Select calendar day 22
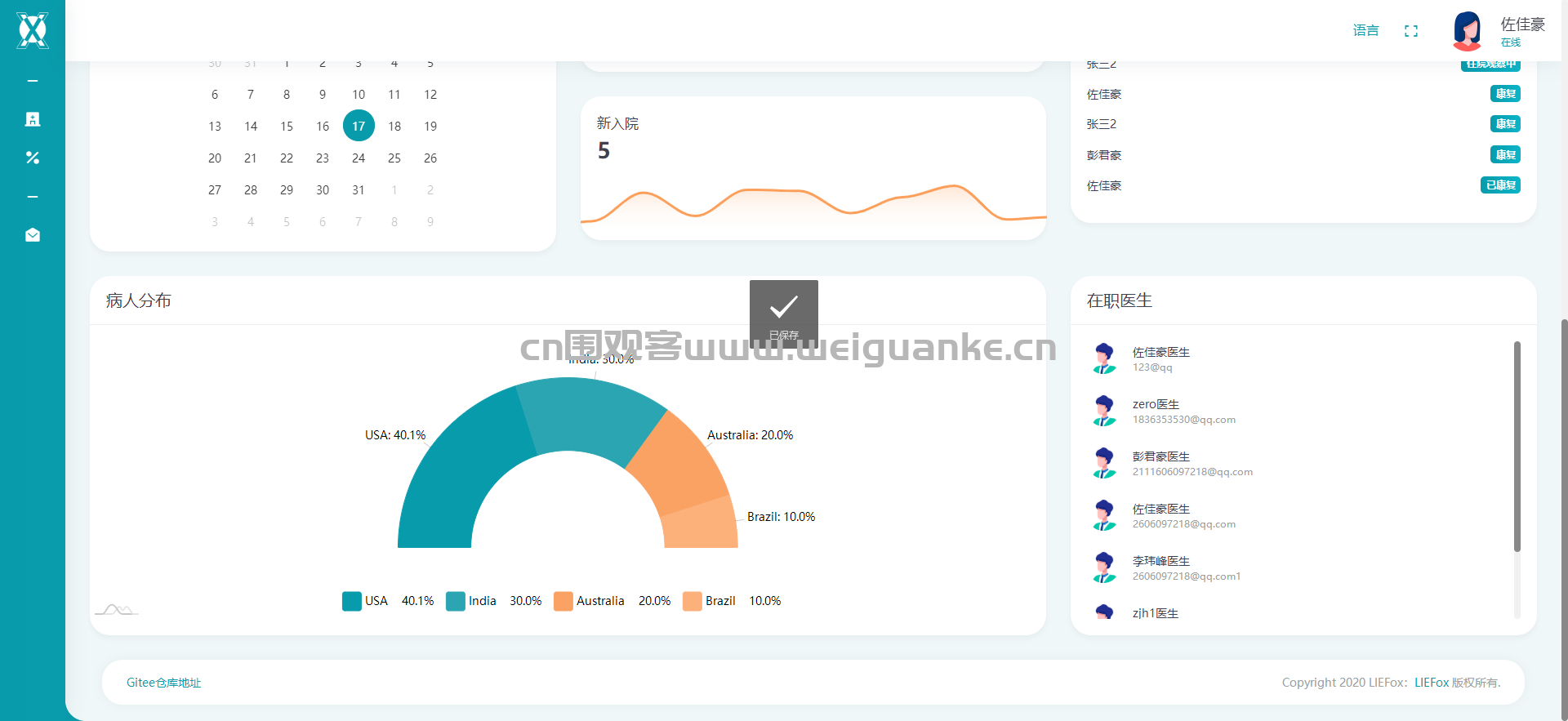 287,158
